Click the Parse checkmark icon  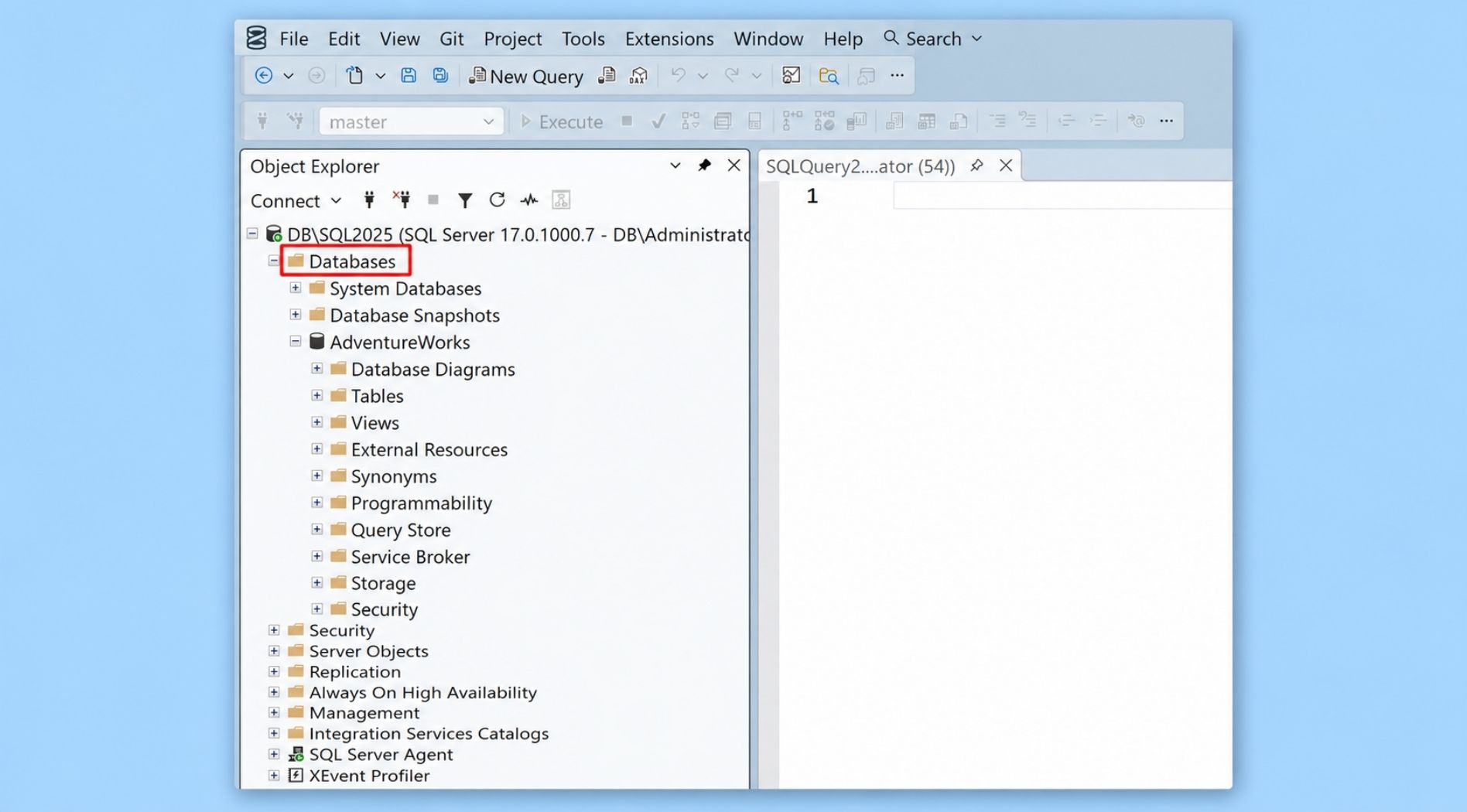(x=658, y=121)
